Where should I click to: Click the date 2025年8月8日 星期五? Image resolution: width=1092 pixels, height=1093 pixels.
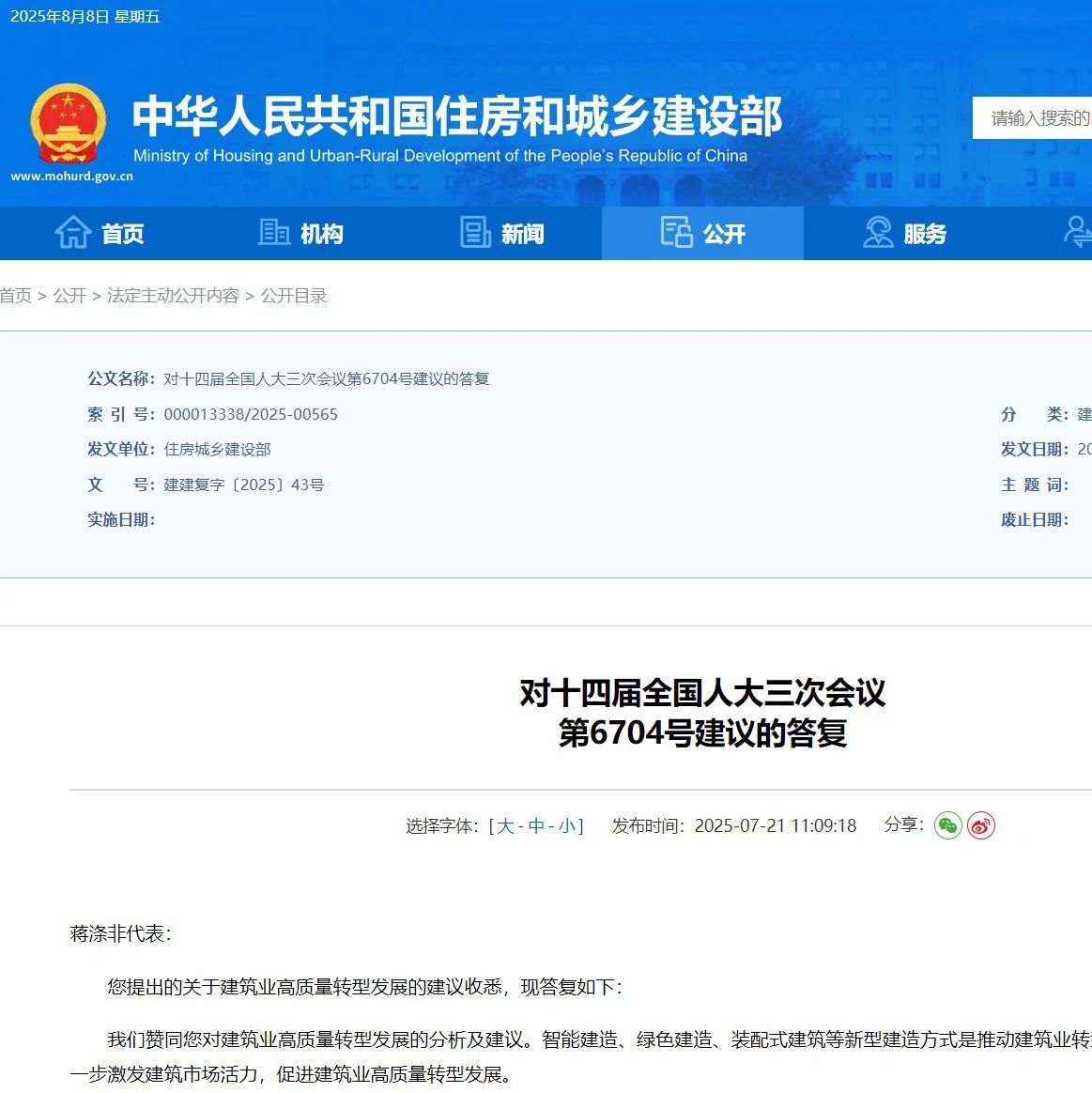click(x=85, y=17)
